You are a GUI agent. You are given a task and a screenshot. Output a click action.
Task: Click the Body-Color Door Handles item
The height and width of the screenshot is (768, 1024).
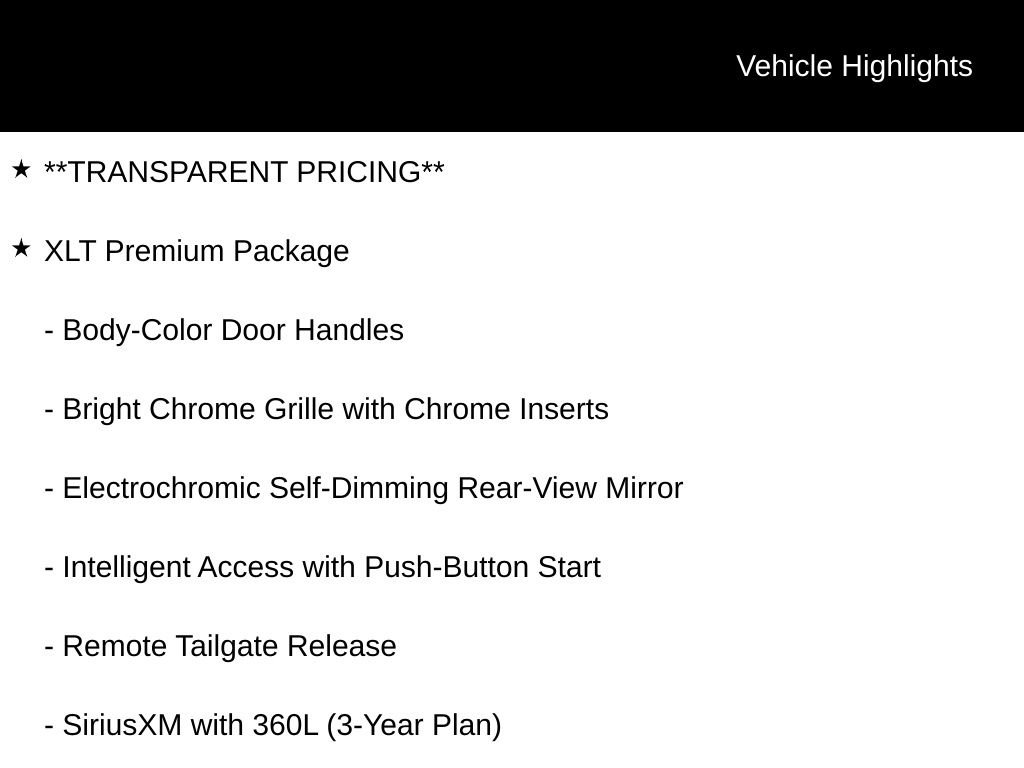(x=224, y=330)
